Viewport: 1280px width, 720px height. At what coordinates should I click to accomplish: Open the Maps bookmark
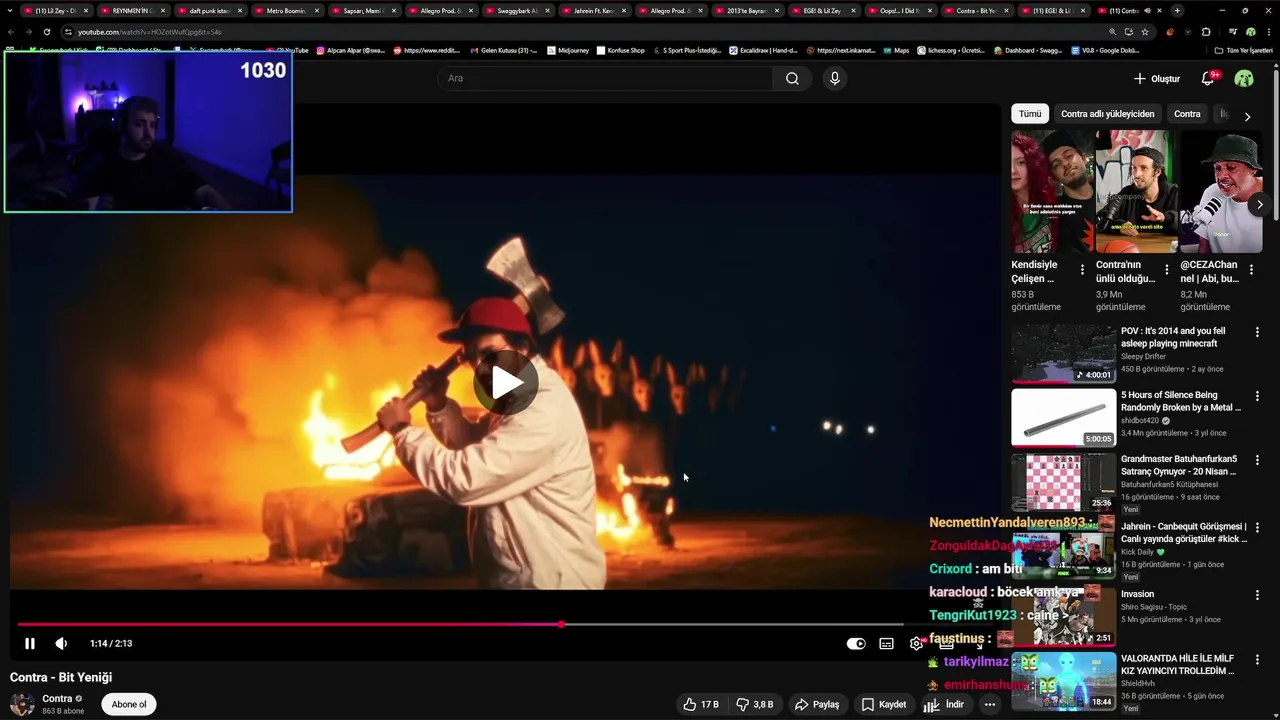tap(895, 50)
